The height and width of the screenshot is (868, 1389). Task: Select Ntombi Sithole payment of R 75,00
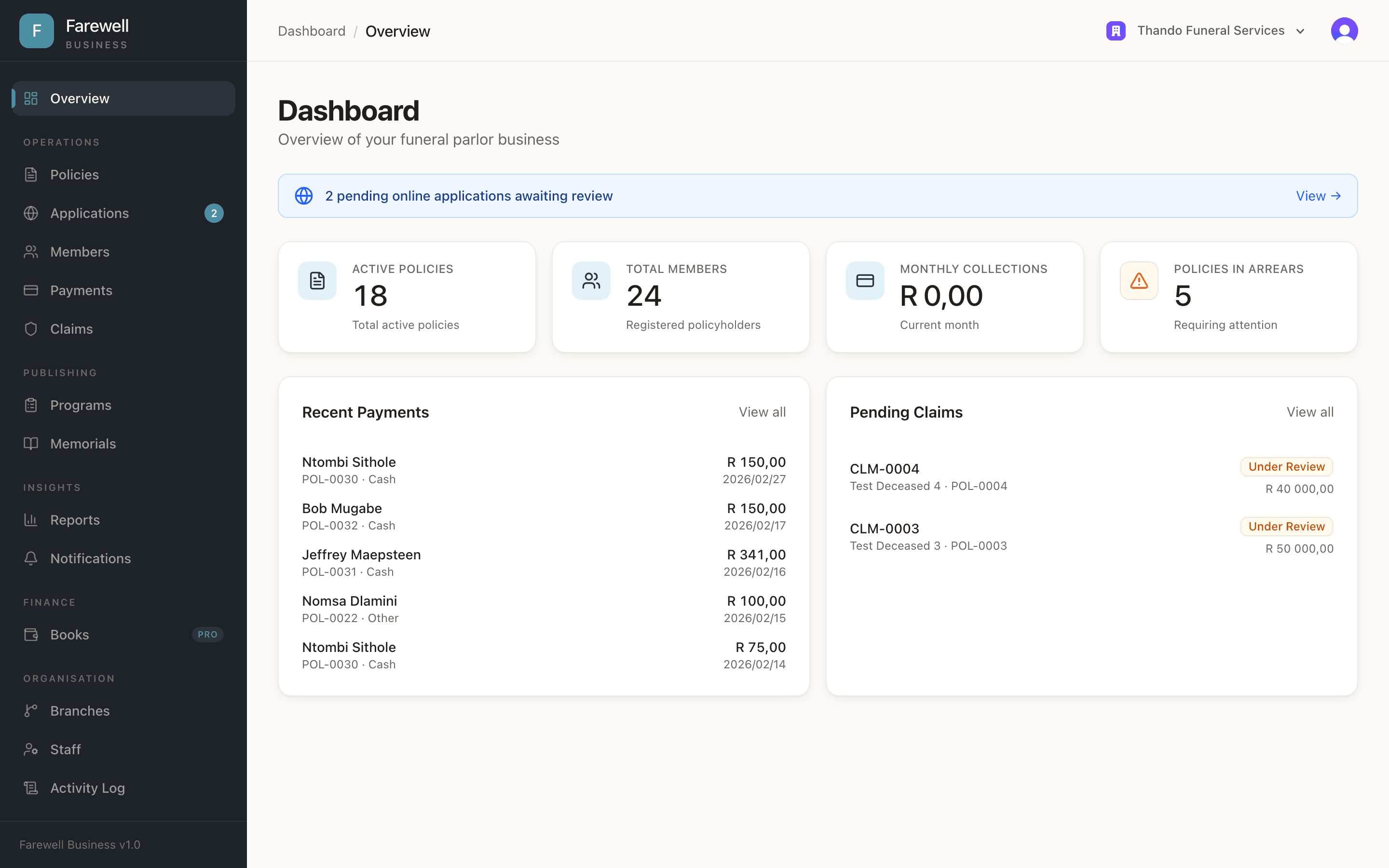click(544, 656)
